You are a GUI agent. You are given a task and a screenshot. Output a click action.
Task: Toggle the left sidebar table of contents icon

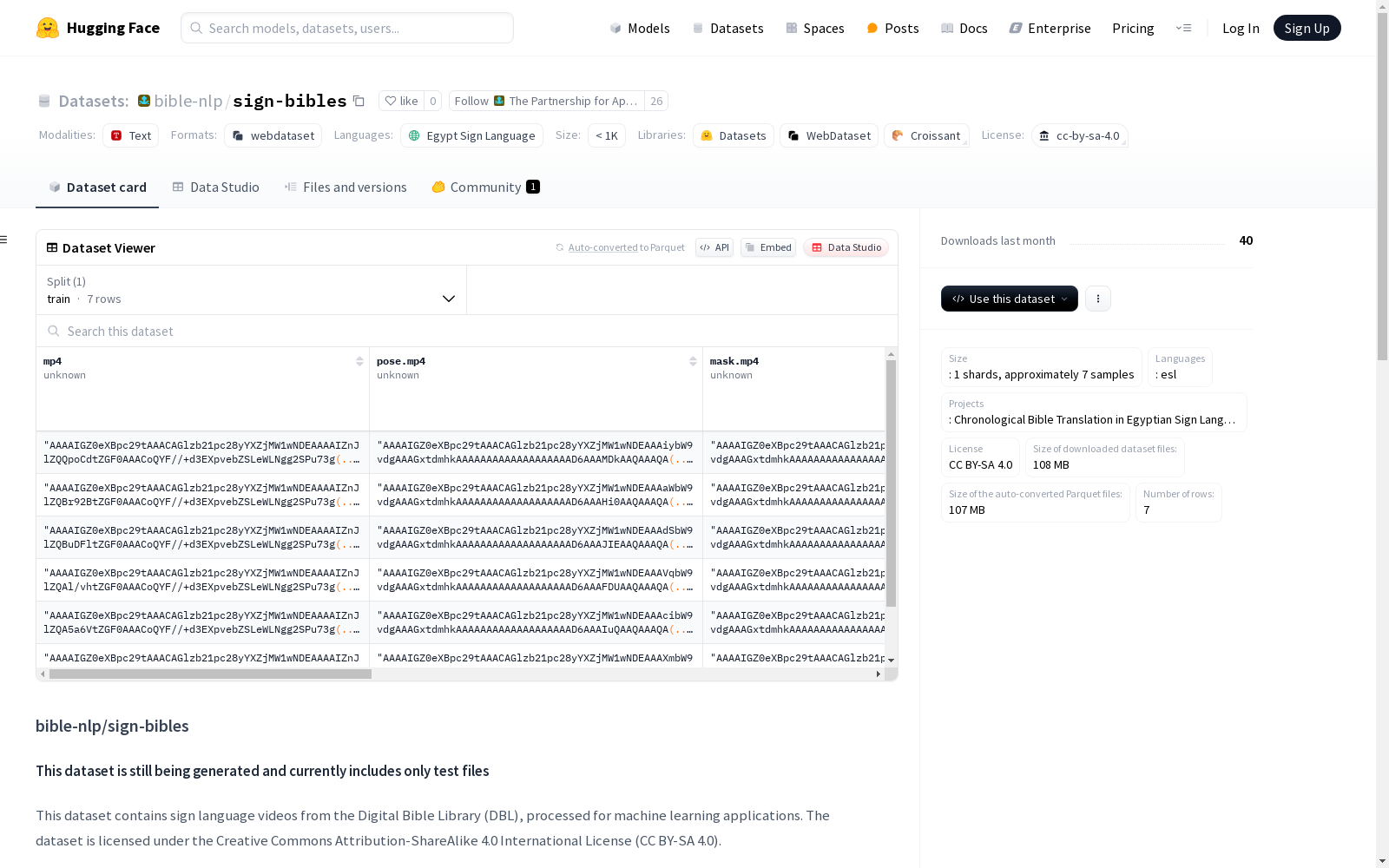point(4,240)
